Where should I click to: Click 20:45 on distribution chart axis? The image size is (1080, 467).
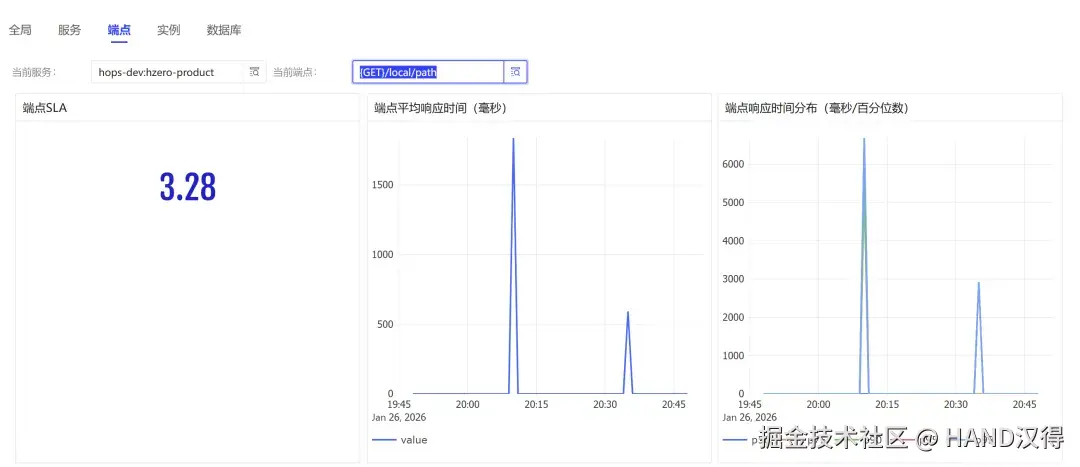1024,405
